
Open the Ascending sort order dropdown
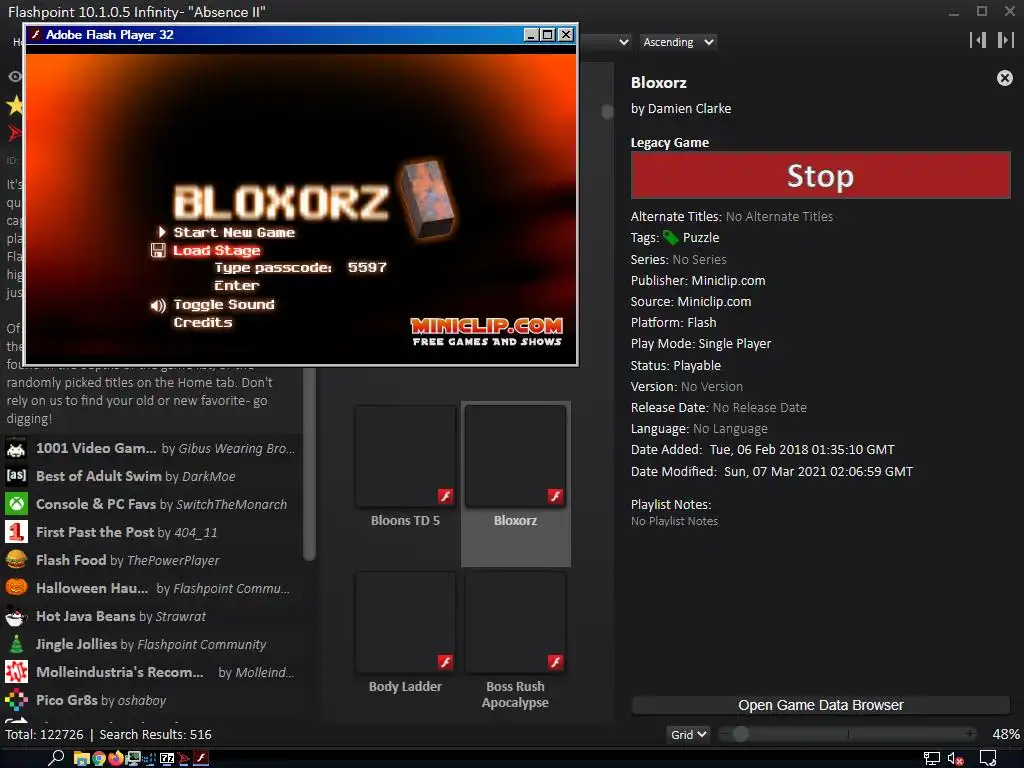tap(678, 42)
